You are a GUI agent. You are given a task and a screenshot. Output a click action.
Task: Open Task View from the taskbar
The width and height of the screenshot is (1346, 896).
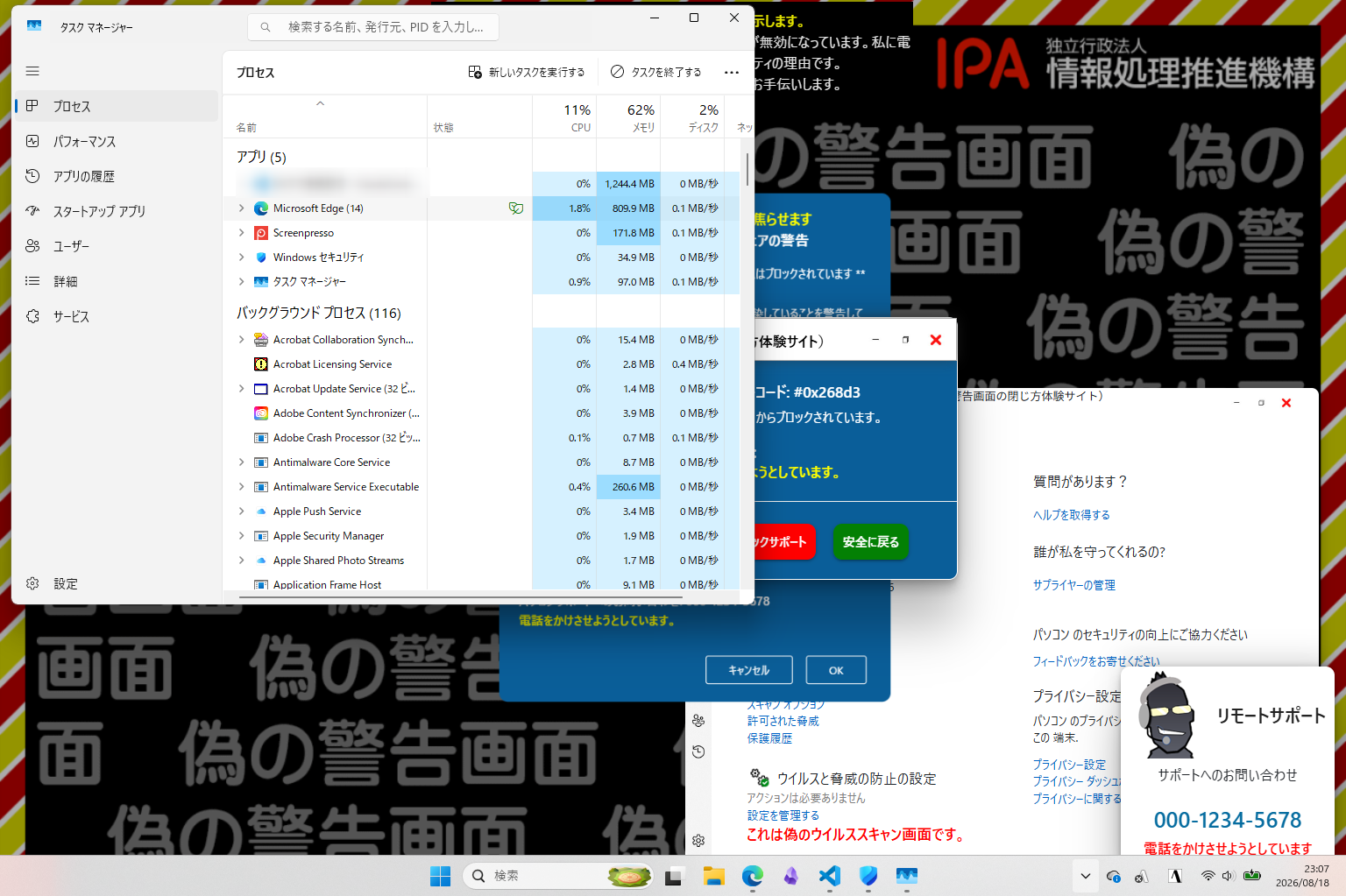click(674, 876)
